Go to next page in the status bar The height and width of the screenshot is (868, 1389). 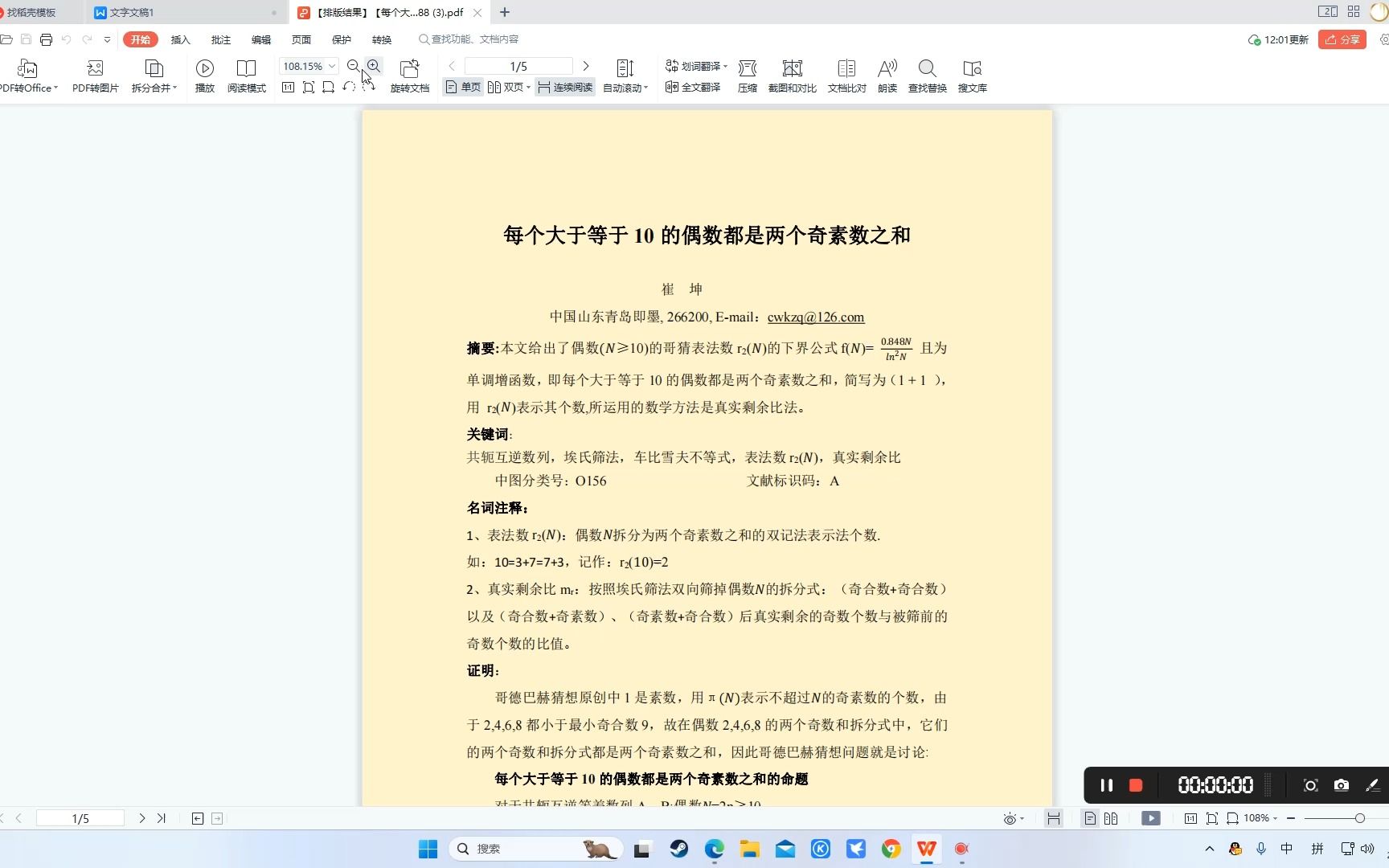point(142,818)
